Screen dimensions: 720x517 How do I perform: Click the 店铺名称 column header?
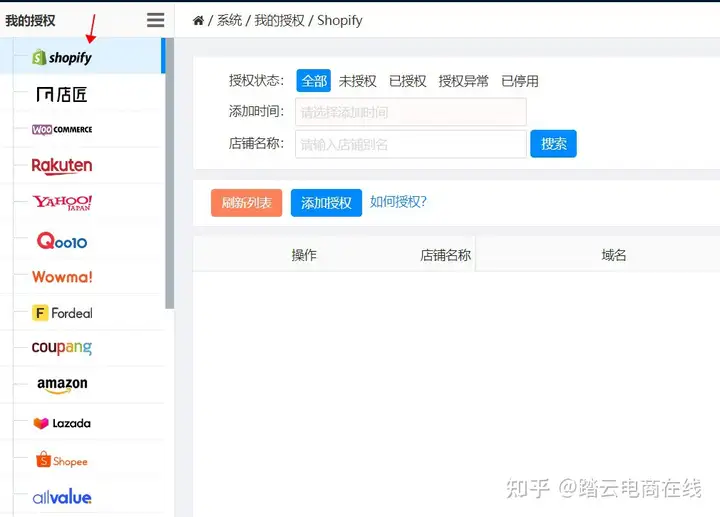(445, 255)
